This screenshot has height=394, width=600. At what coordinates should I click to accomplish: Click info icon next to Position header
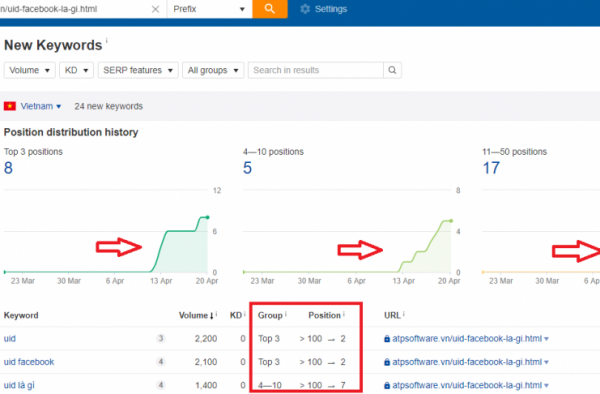click(344, 314)
